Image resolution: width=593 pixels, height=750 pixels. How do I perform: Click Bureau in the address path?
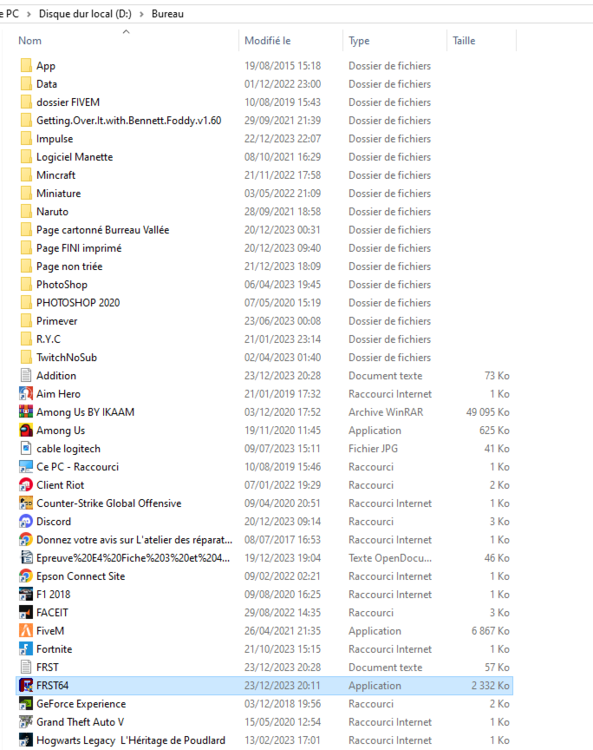167,13
